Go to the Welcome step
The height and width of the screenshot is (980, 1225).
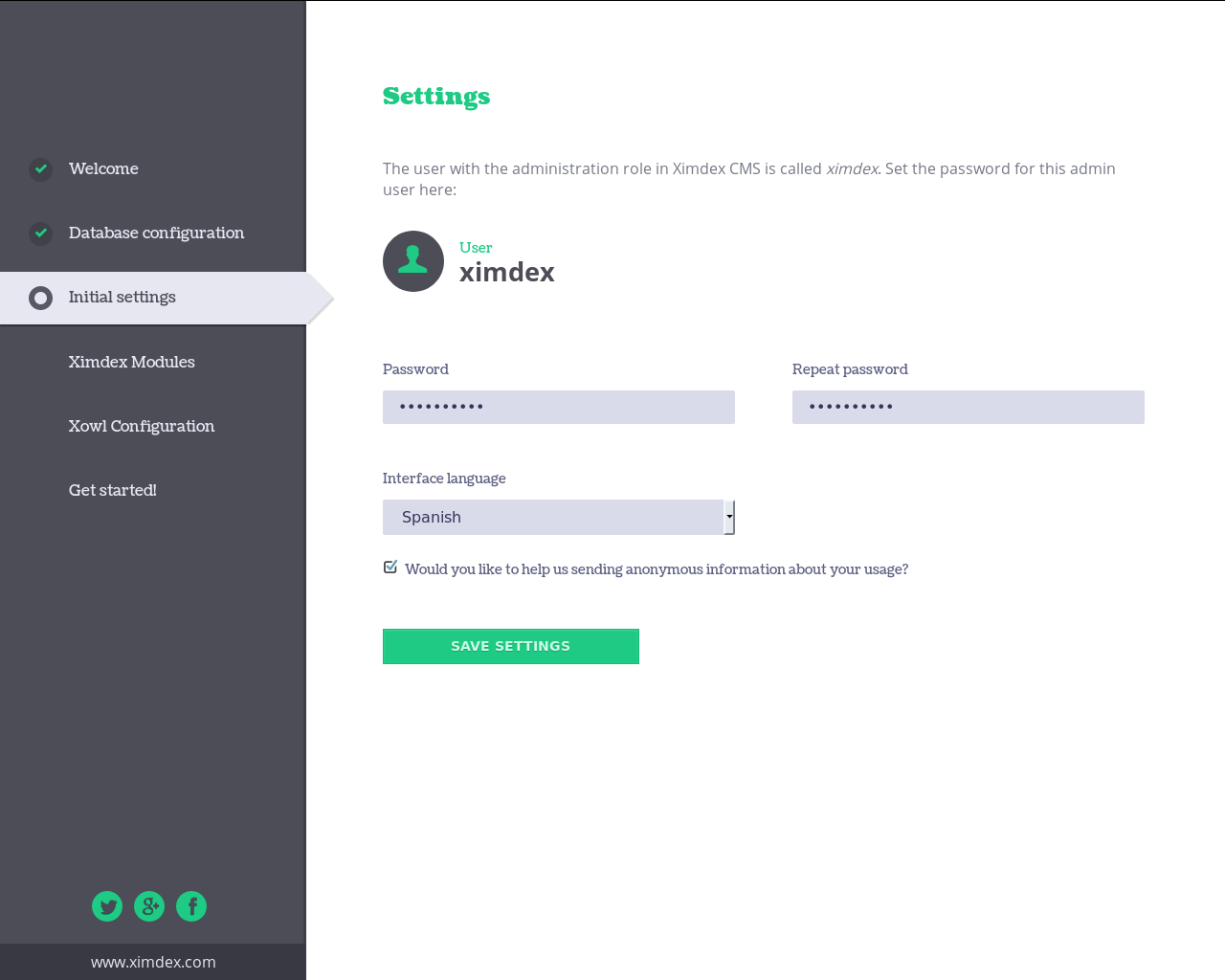[103, 168]
